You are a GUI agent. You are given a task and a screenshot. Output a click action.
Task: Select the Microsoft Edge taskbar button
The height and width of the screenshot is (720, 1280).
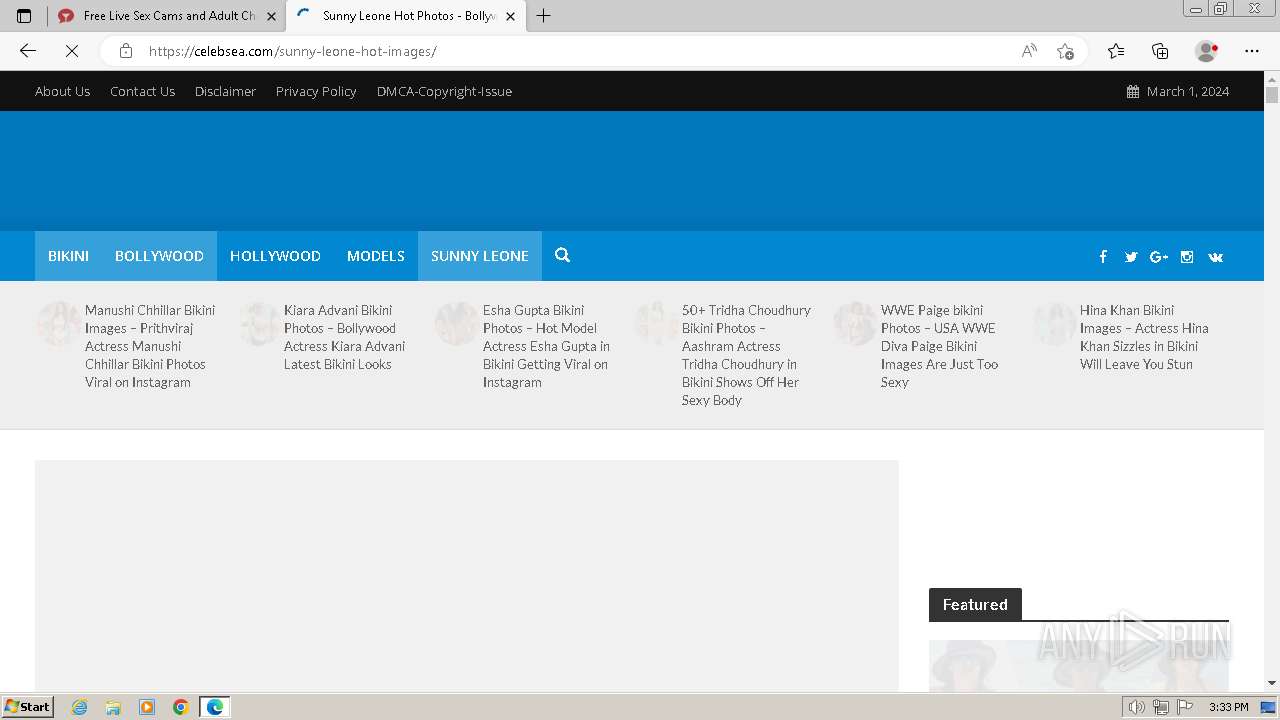click(214, 707)
